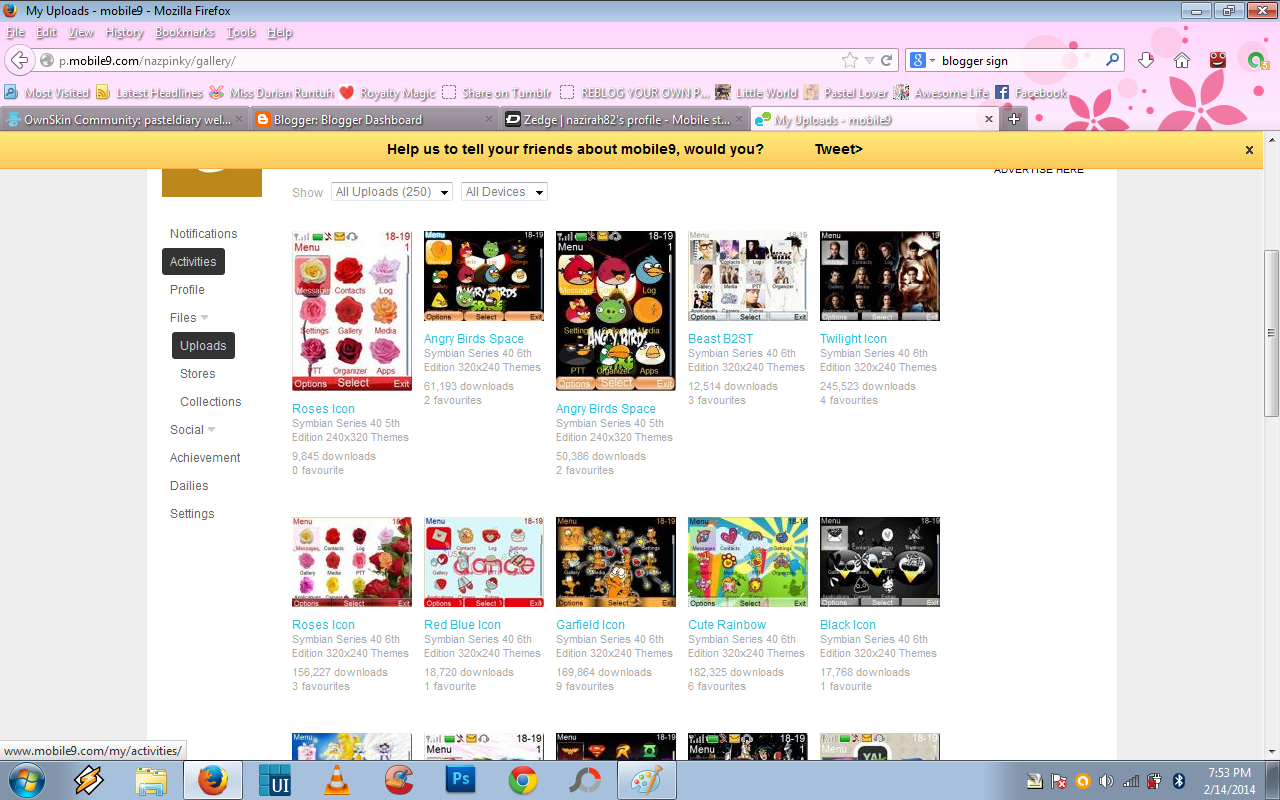Expand the Files sidebar section
Viewport: 1280px width, 800px height.
189,318
